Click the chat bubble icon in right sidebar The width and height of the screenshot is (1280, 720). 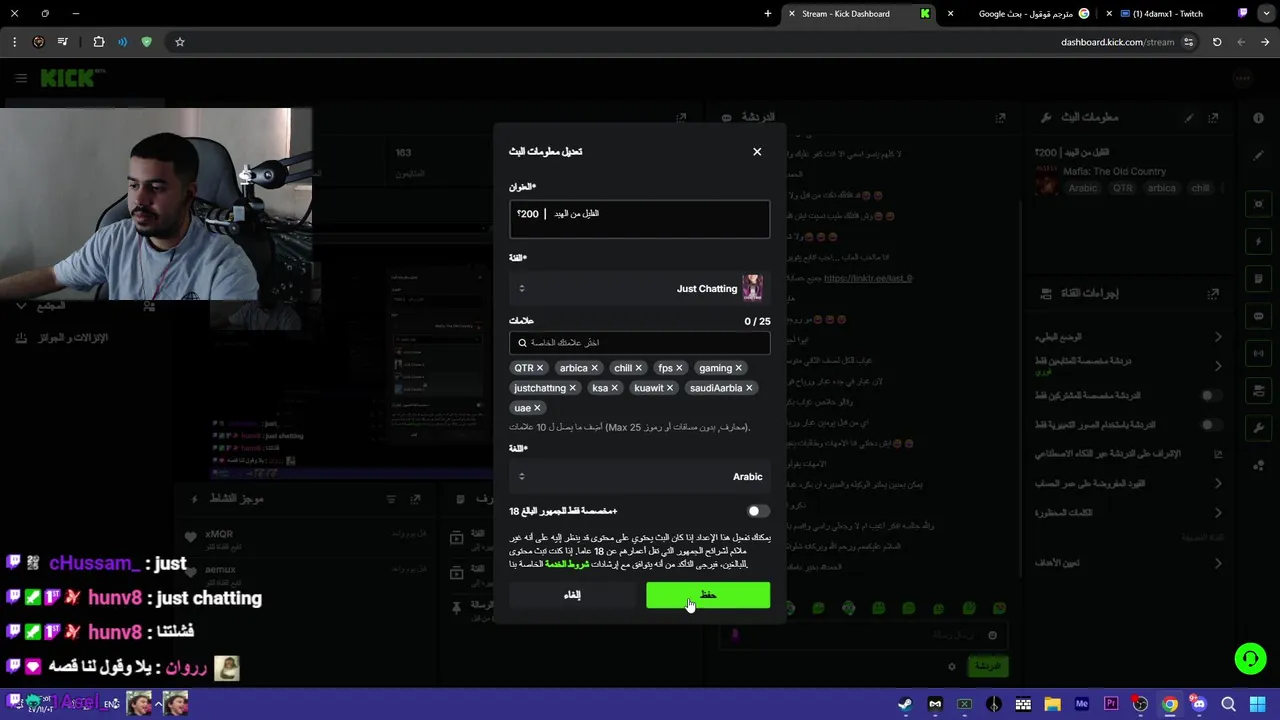1258,316
